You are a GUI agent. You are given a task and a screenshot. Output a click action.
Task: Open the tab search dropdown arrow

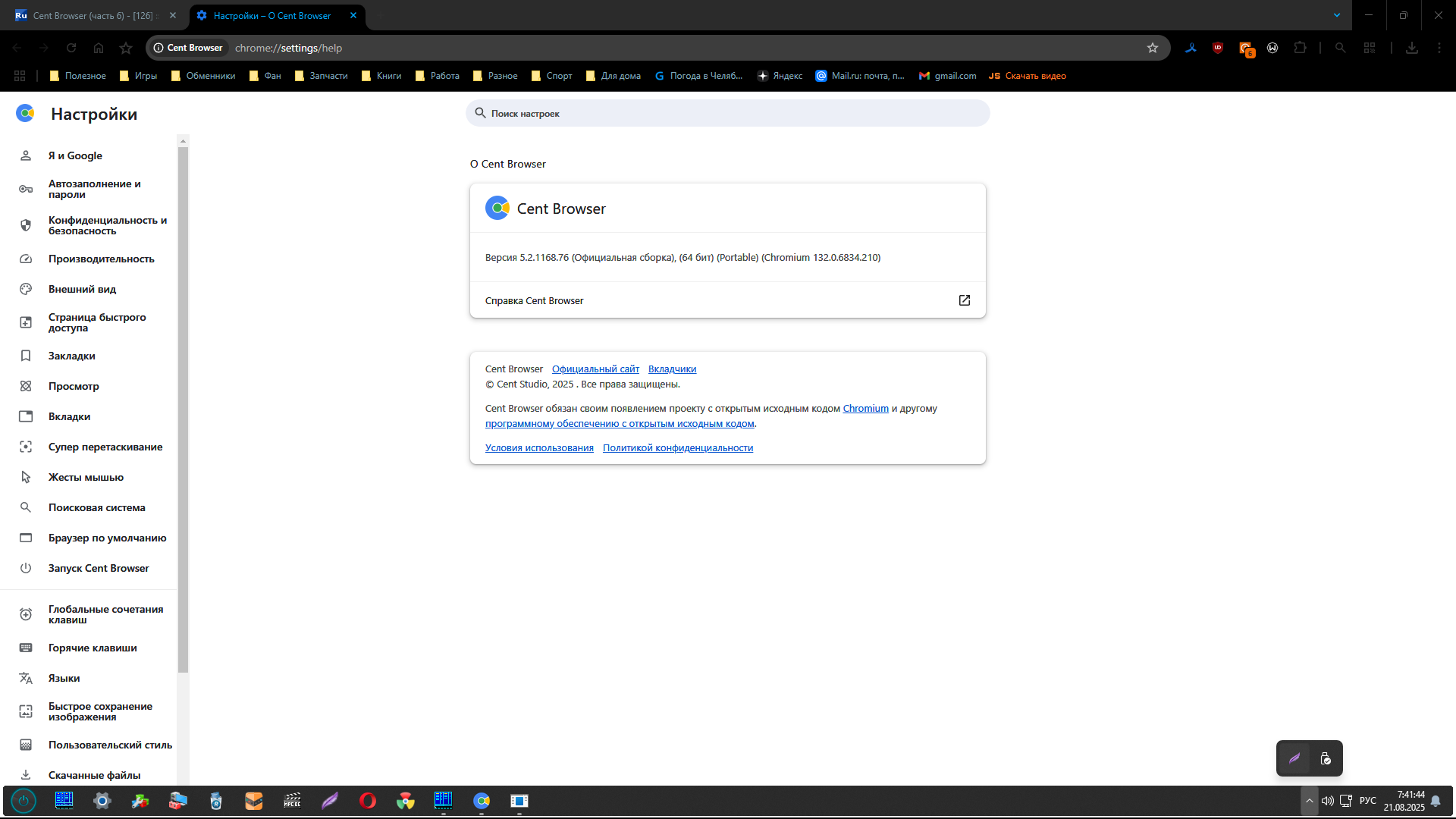(x=1337, y=15)
